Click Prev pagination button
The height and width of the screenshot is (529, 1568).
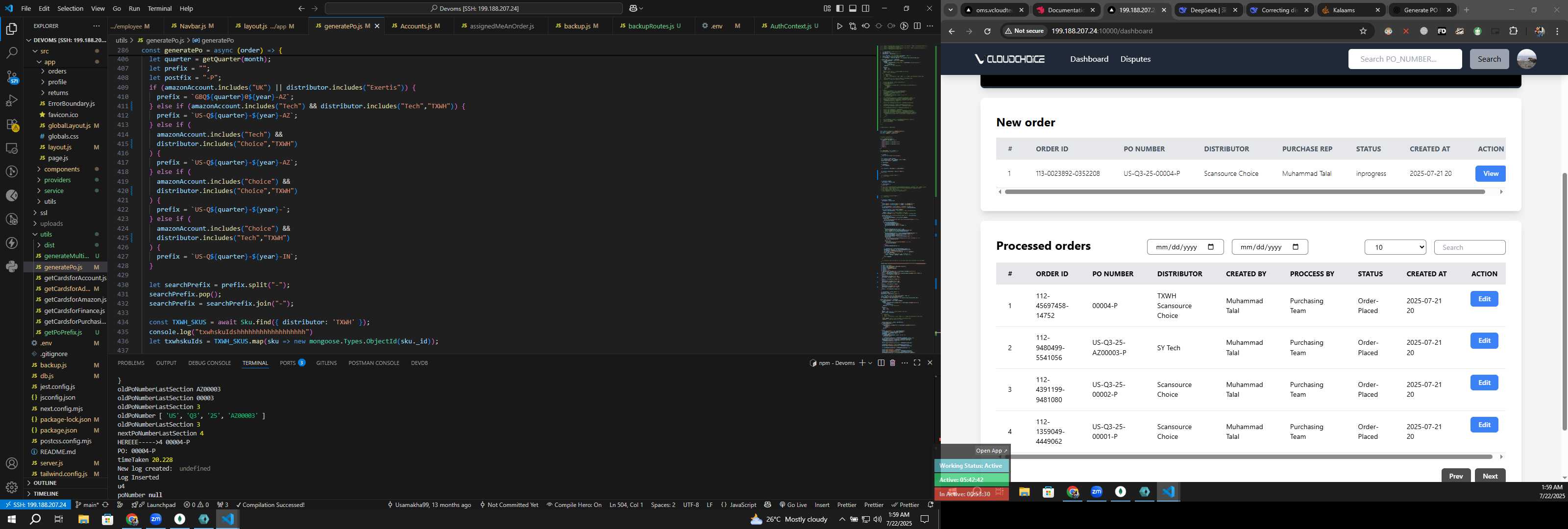point(1455,476)
